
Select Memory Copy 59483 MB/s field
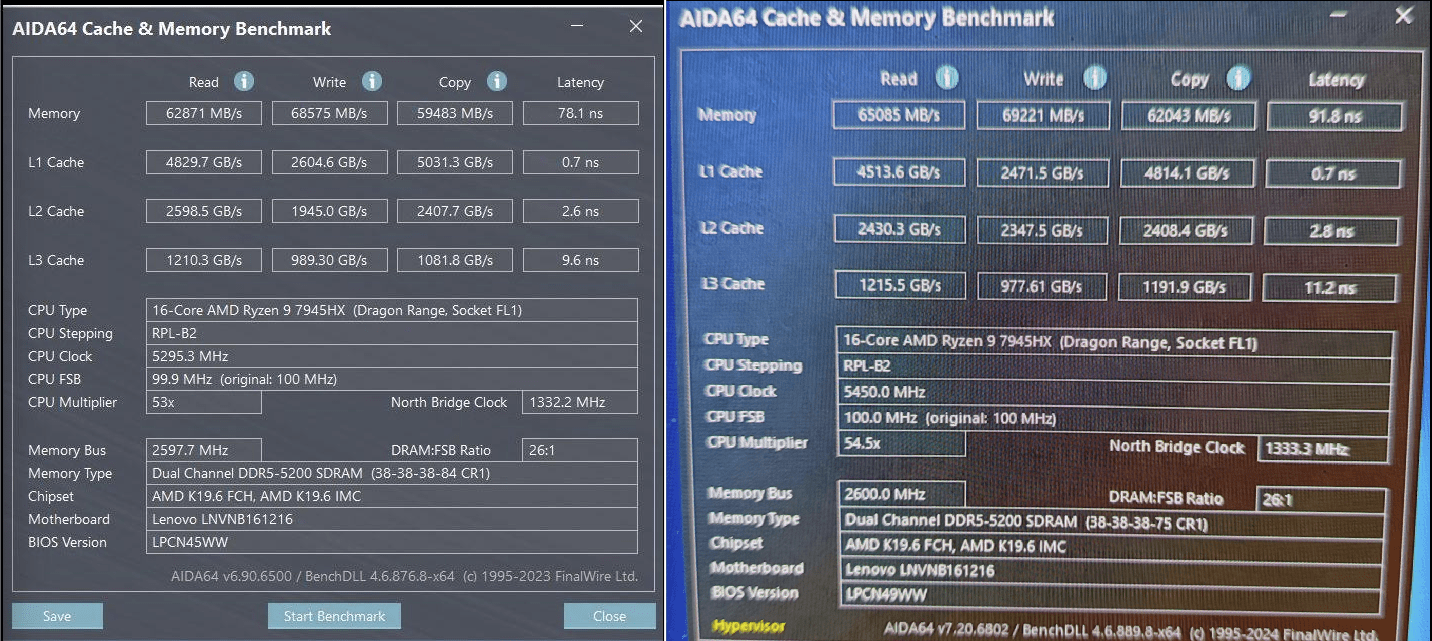click(455, 113)
